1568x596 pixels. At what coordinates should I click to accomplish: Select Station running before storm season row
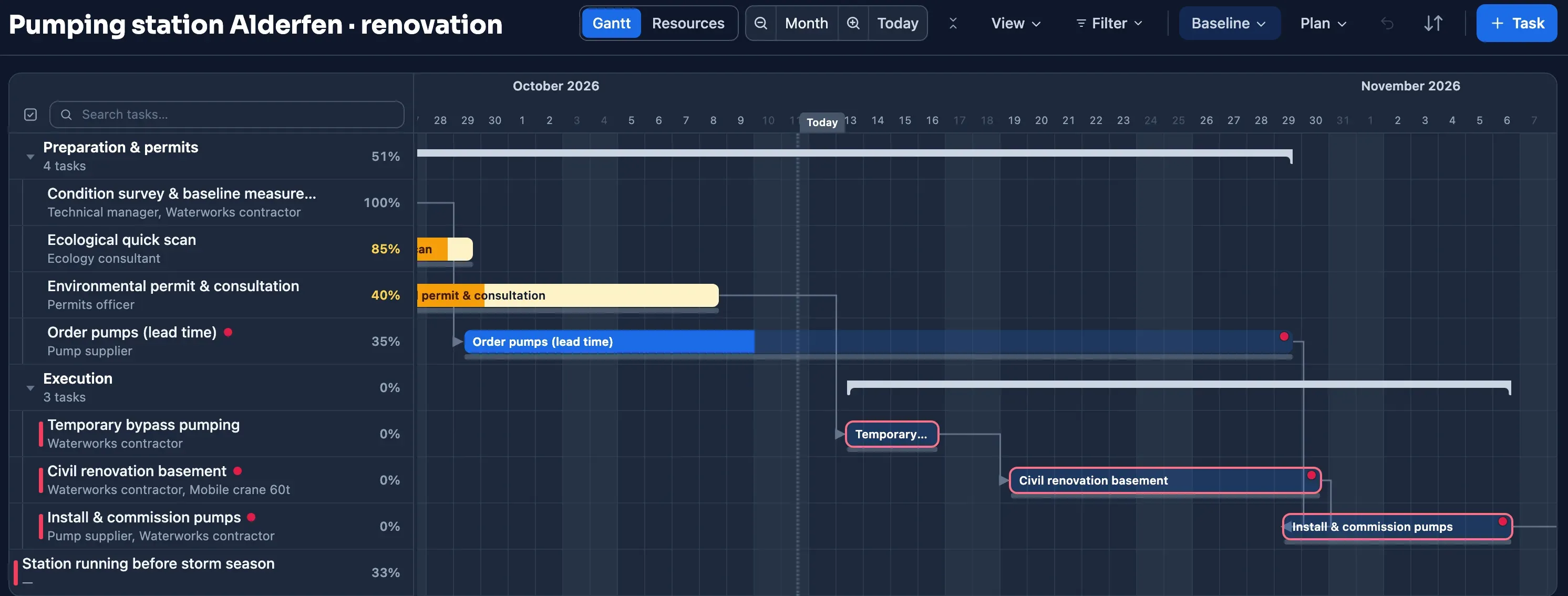click(211, 572)
